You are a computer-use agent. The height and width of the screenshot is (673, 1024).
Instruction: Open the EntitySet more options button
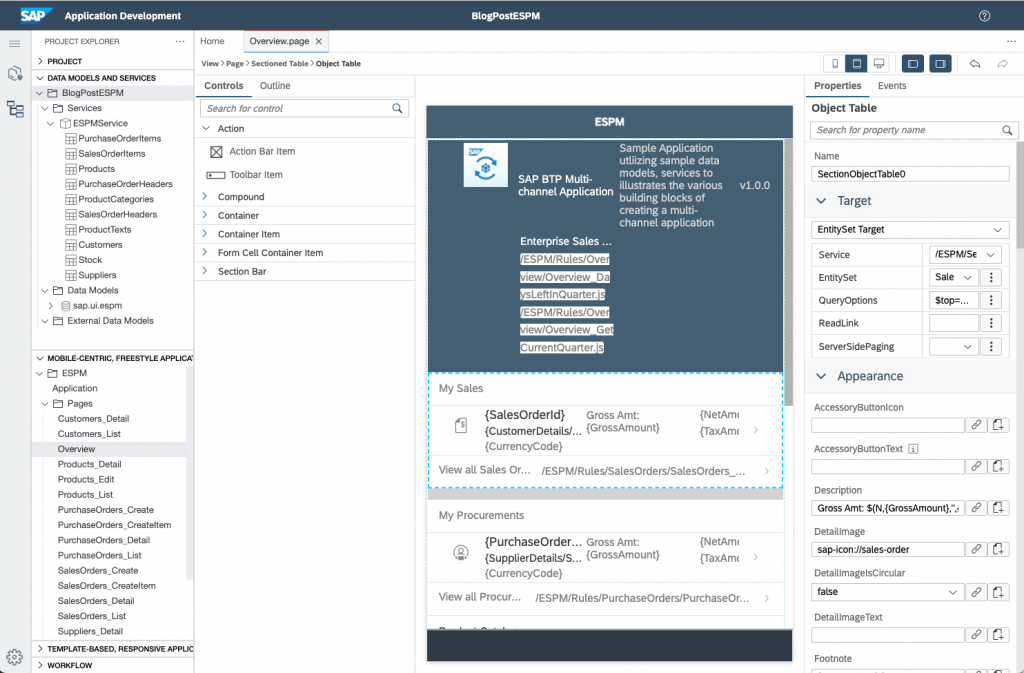[991, 277]
